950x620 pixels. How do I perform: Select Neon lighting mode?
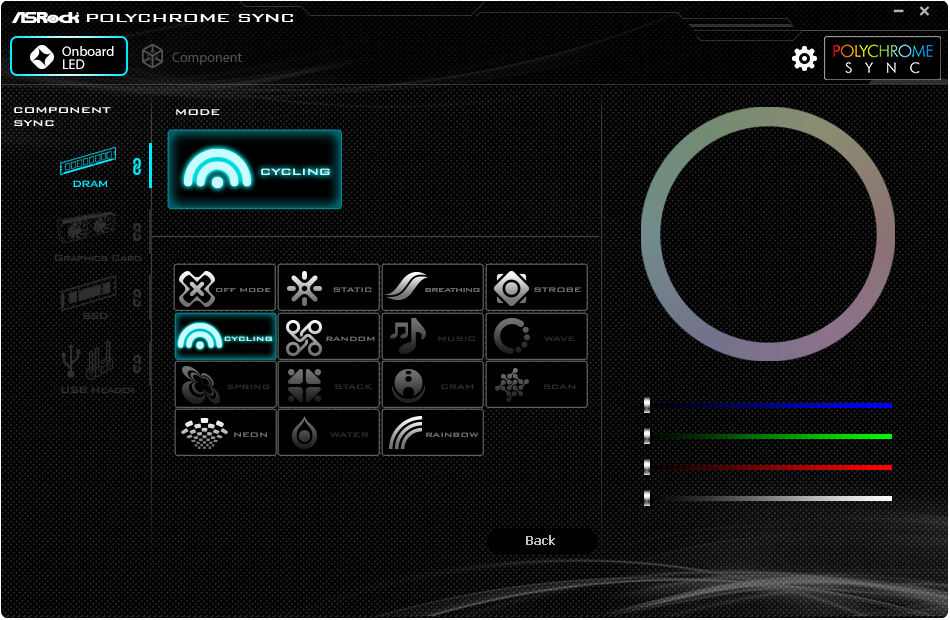click(225, 433)
